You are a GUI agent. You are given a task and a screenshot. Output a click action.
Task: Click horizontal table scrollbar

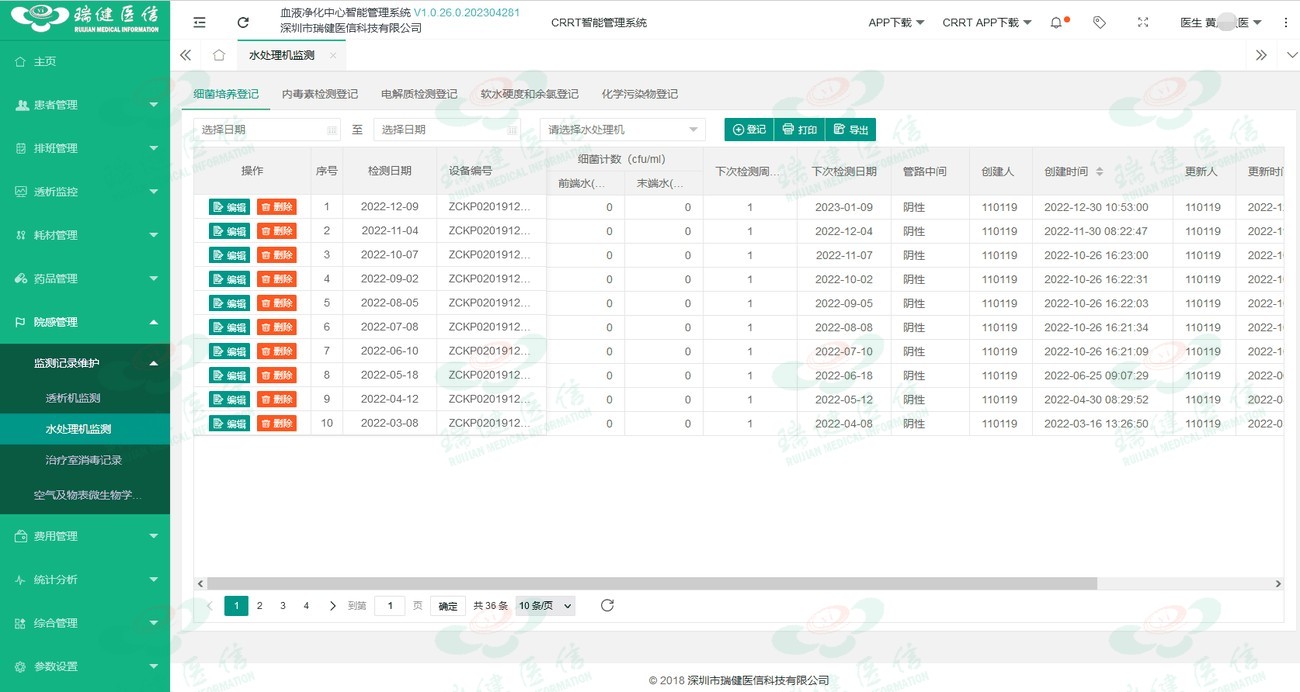652,583
